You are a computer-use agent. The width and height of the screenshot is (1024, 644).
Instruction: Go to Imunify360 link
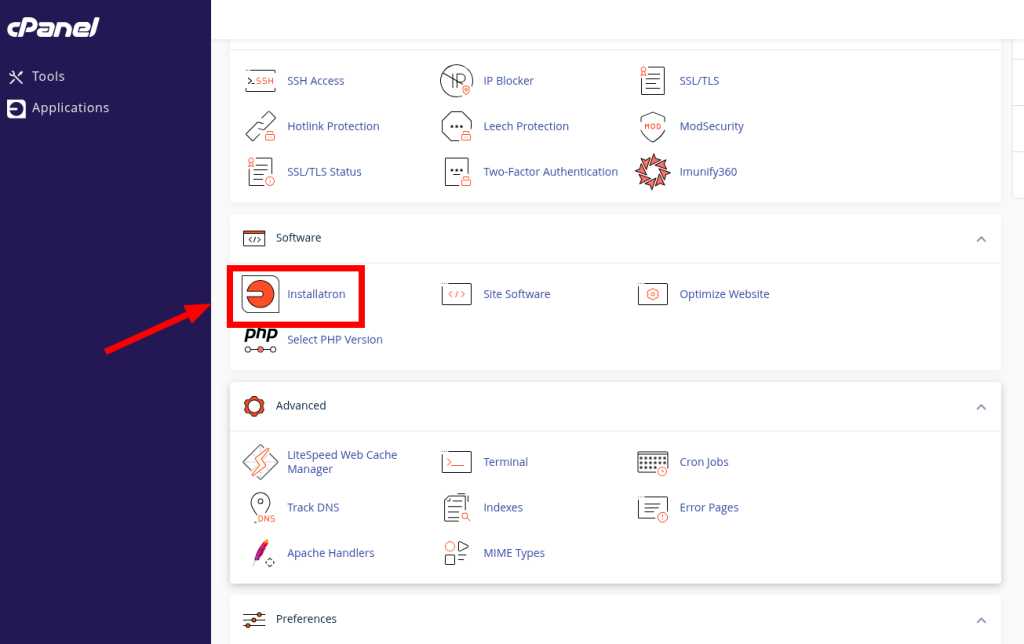click(708, 172)
